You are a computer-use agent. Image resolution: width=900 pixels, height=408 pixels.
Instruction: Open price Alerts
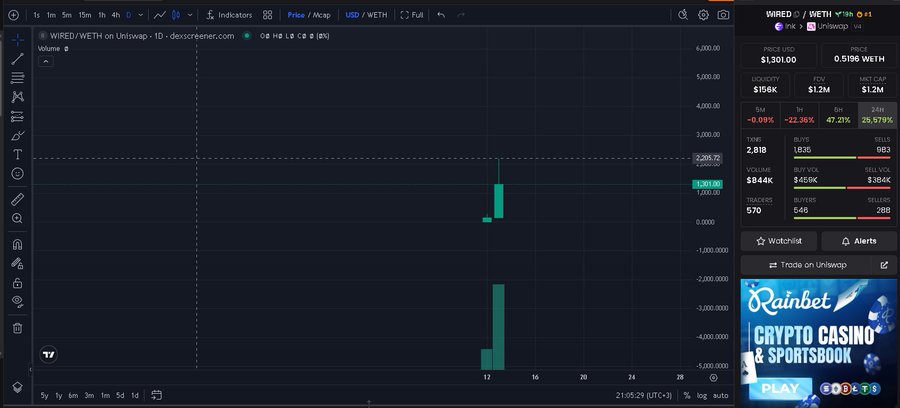click(859, 241)
